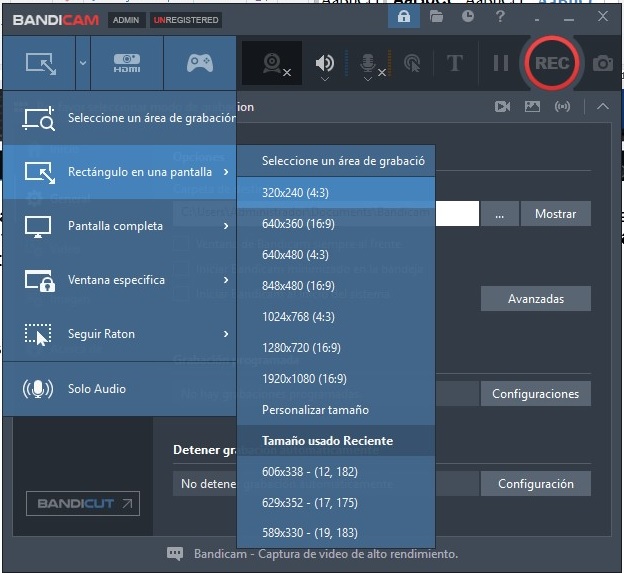Open the images list icon
The image size is (624, 573).
pos(532,106)
